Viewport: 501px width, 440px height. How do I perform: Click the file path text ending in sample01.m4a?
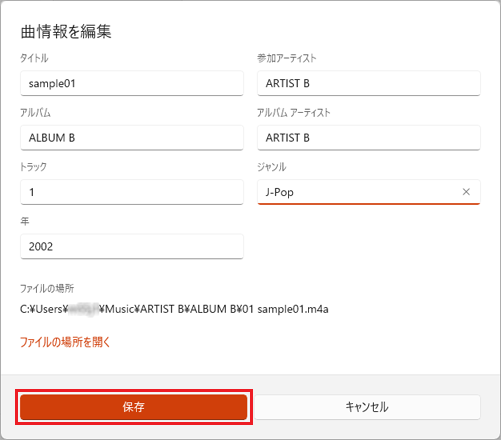tap(174, 309)
